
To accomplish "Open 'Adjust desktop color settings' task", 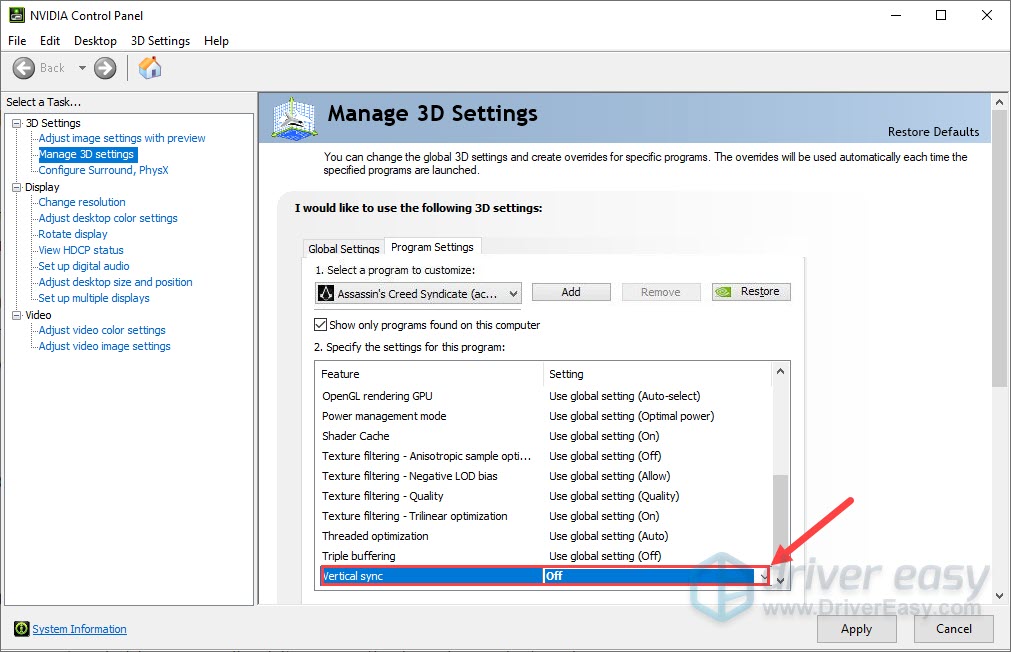I will 108,218.
